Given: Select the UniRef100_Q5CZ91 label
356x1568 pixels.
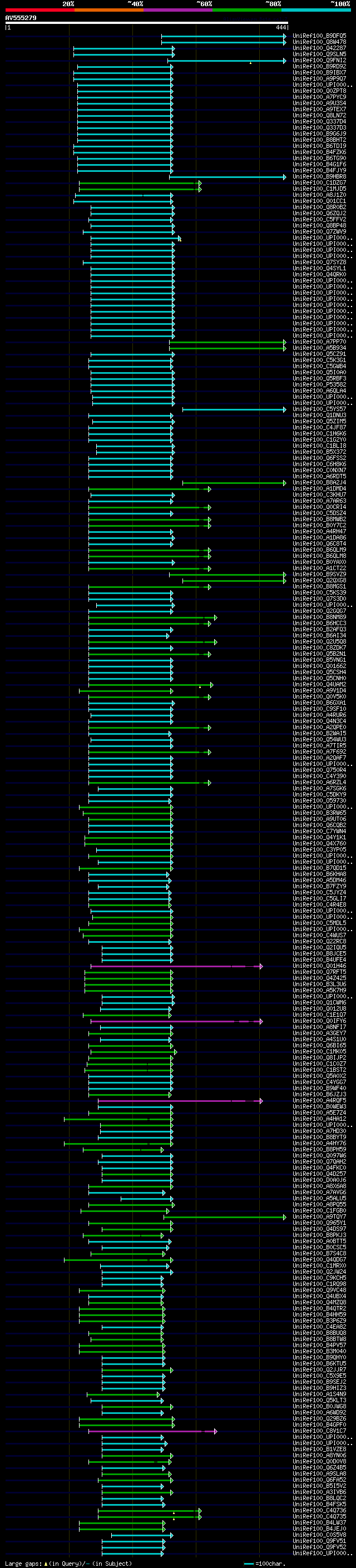Looking at the screenshot, I should (x=319, y=354).
